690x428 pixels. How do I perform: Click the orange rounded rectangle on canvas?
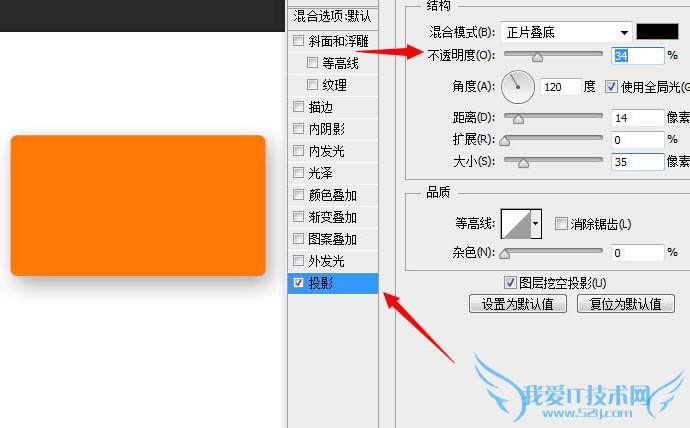138,205
